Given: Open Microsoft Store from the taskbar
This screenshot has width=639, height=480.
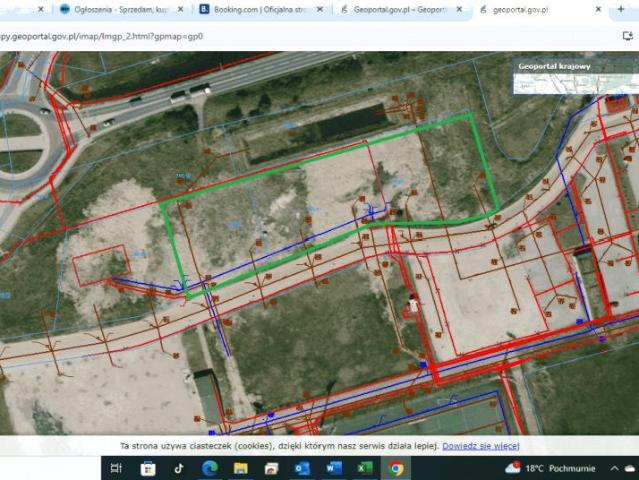Looking at the screenshot, I should (x=148, y=468).
